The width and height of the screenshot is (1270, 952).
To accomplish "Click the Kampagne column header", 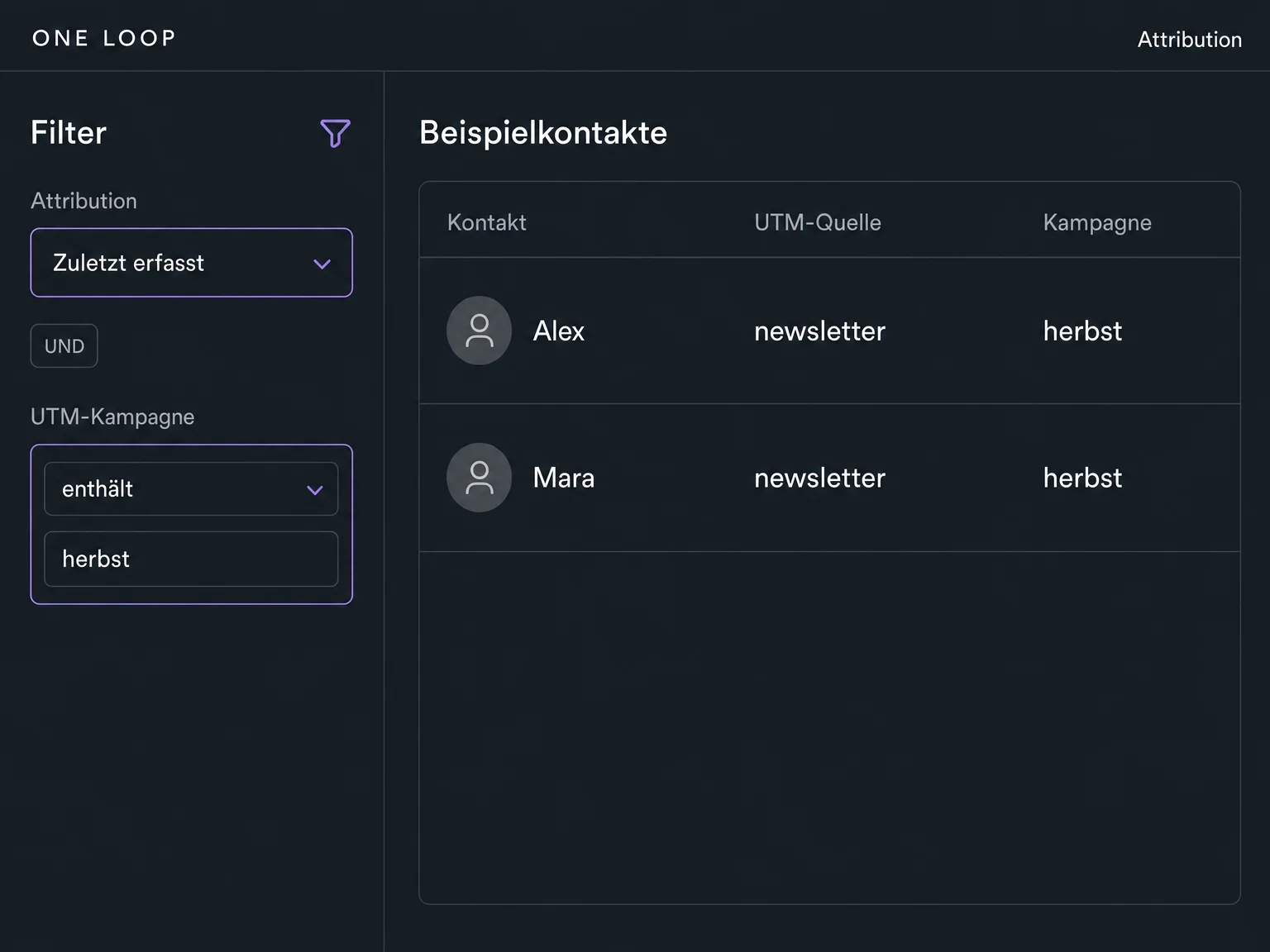I will (1097, 223).
